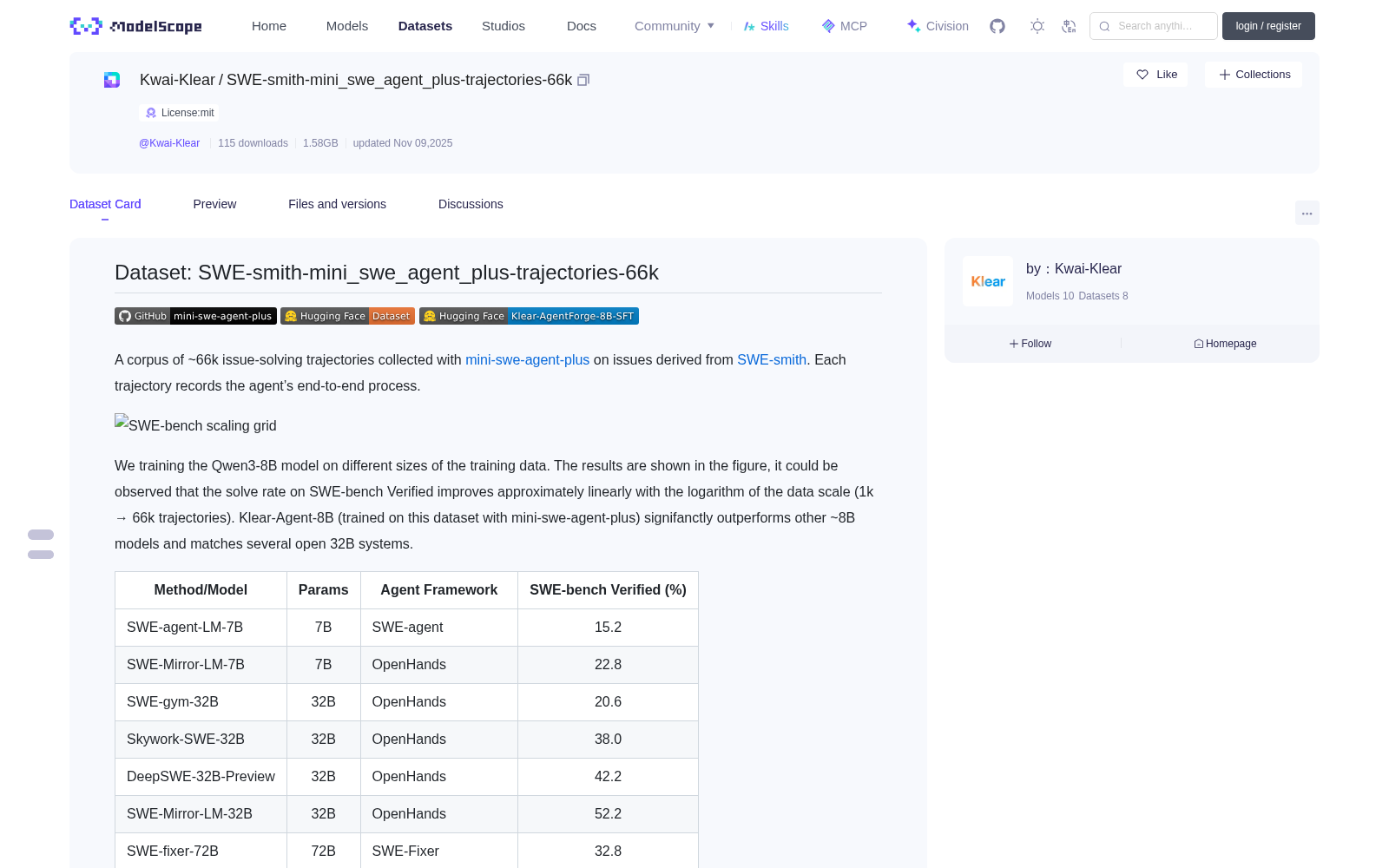
Task: Open the Civision sparkle link
Action: [938, 26]
